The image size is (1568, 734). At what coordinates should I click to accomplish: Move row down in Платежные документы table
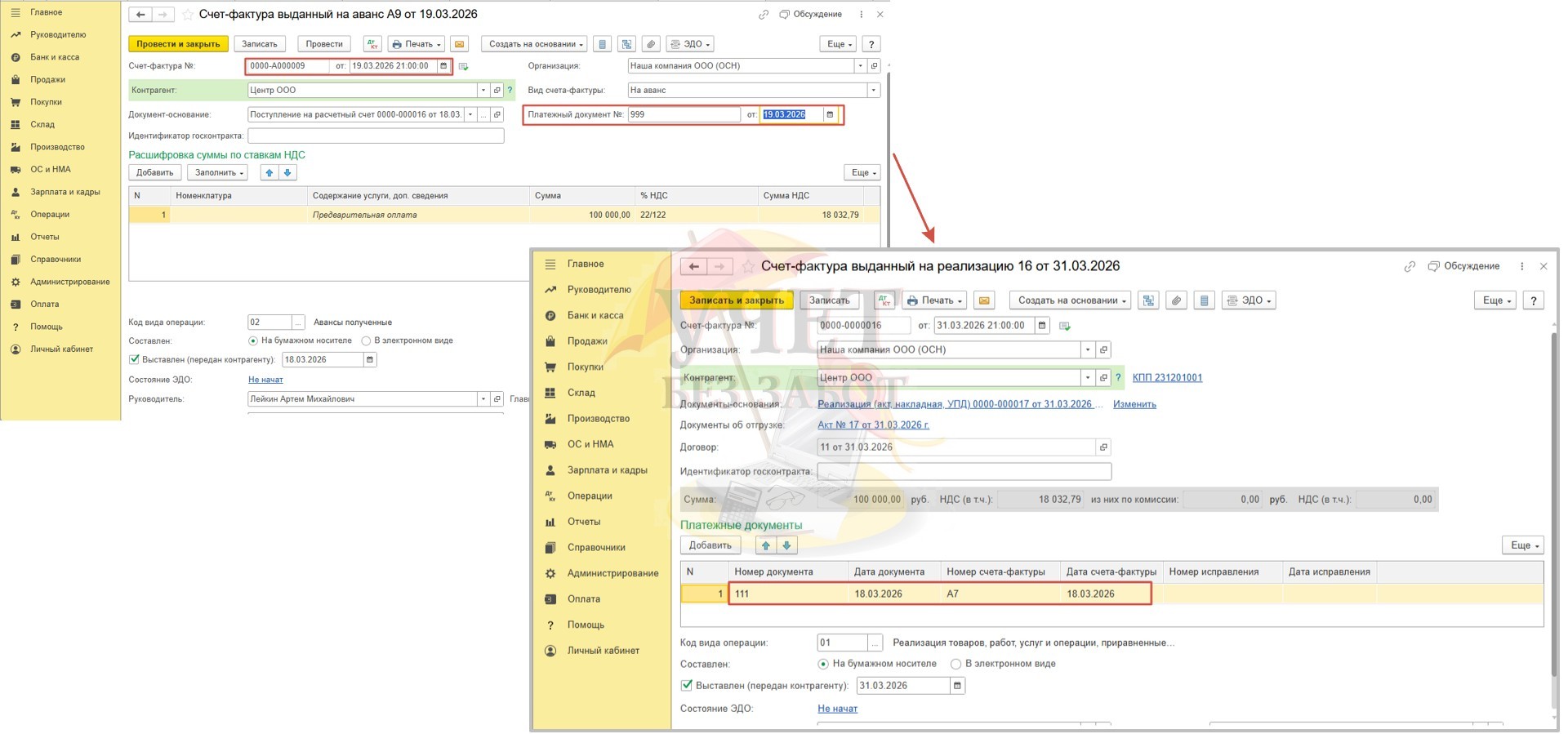point(786,545)
